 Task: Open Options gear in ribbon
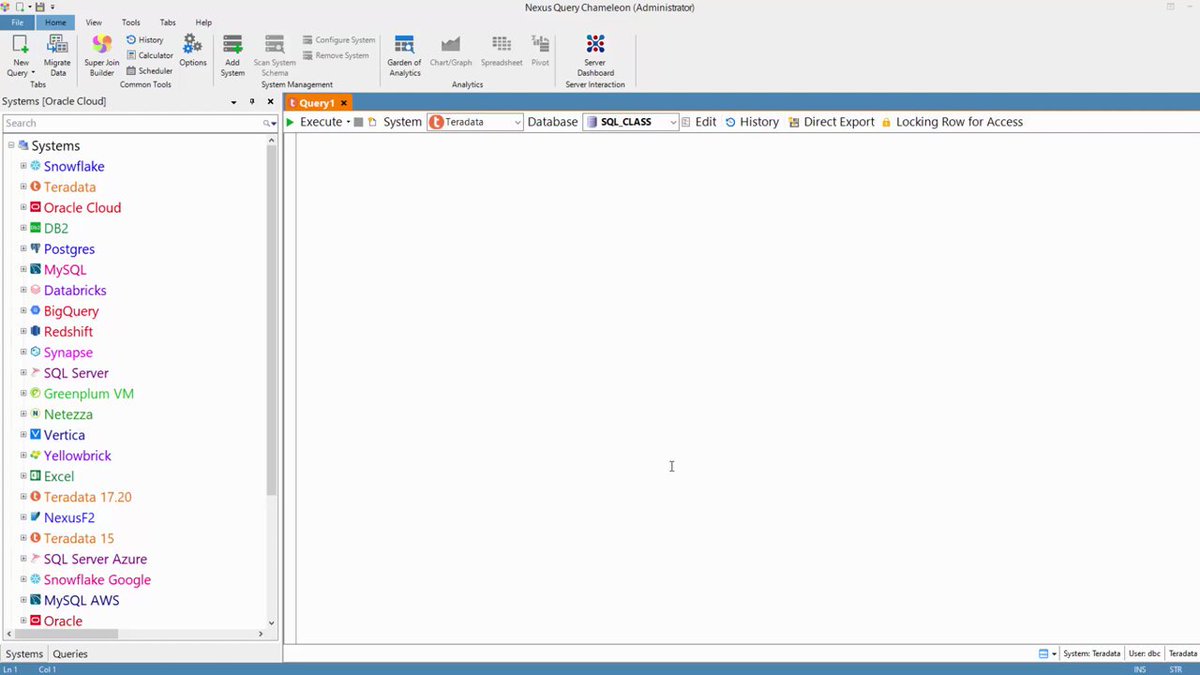tap(193, 50)
